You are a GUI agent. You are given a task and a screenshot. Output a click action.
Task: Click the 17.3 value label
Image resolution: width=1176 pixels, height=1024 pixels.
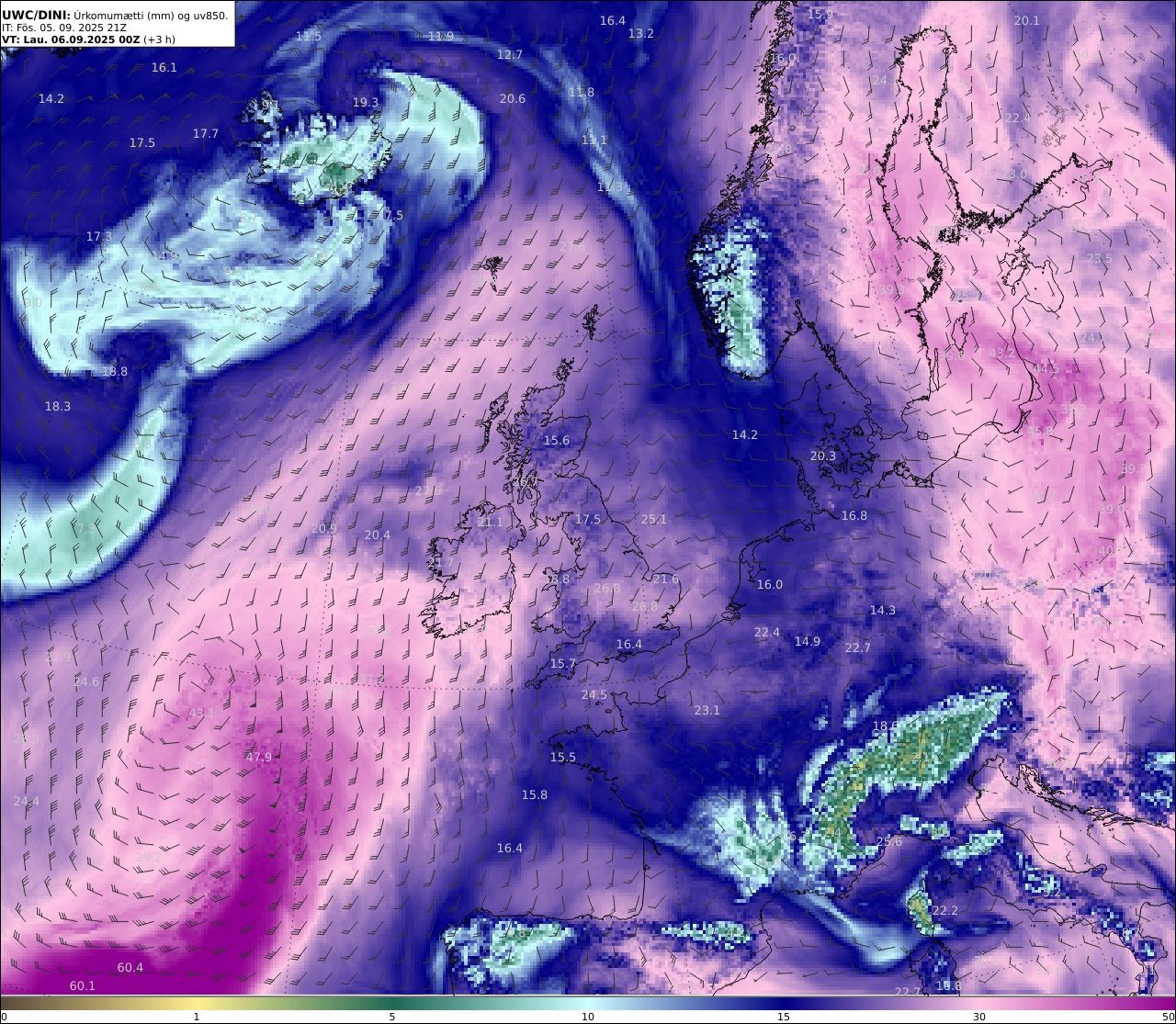tap(99, 236)
